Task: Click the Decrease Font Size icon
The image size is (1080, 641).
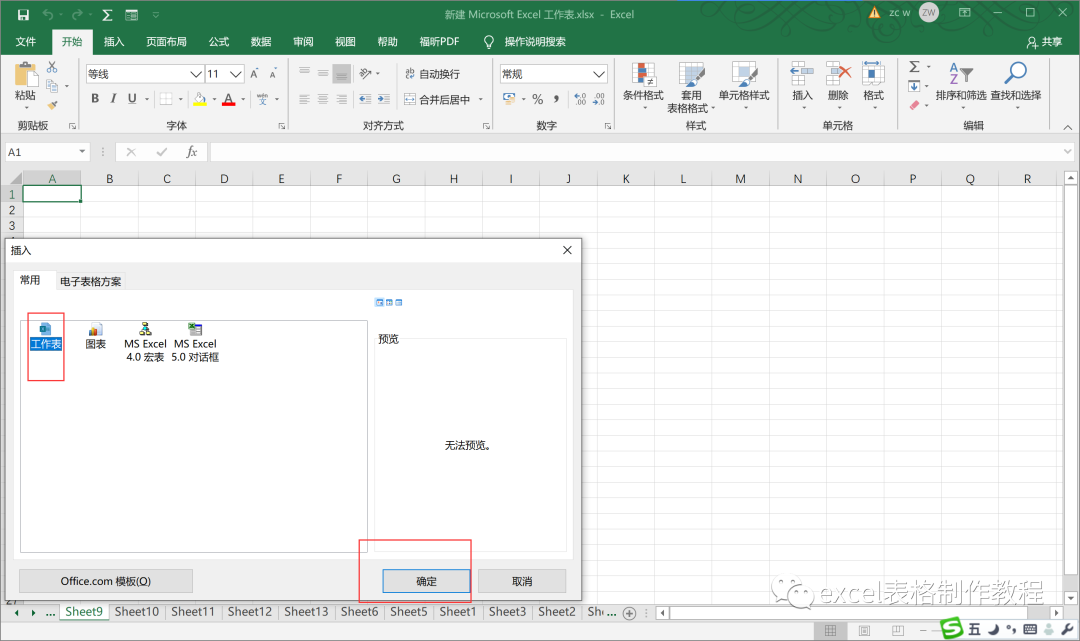Action: [273, 74]
